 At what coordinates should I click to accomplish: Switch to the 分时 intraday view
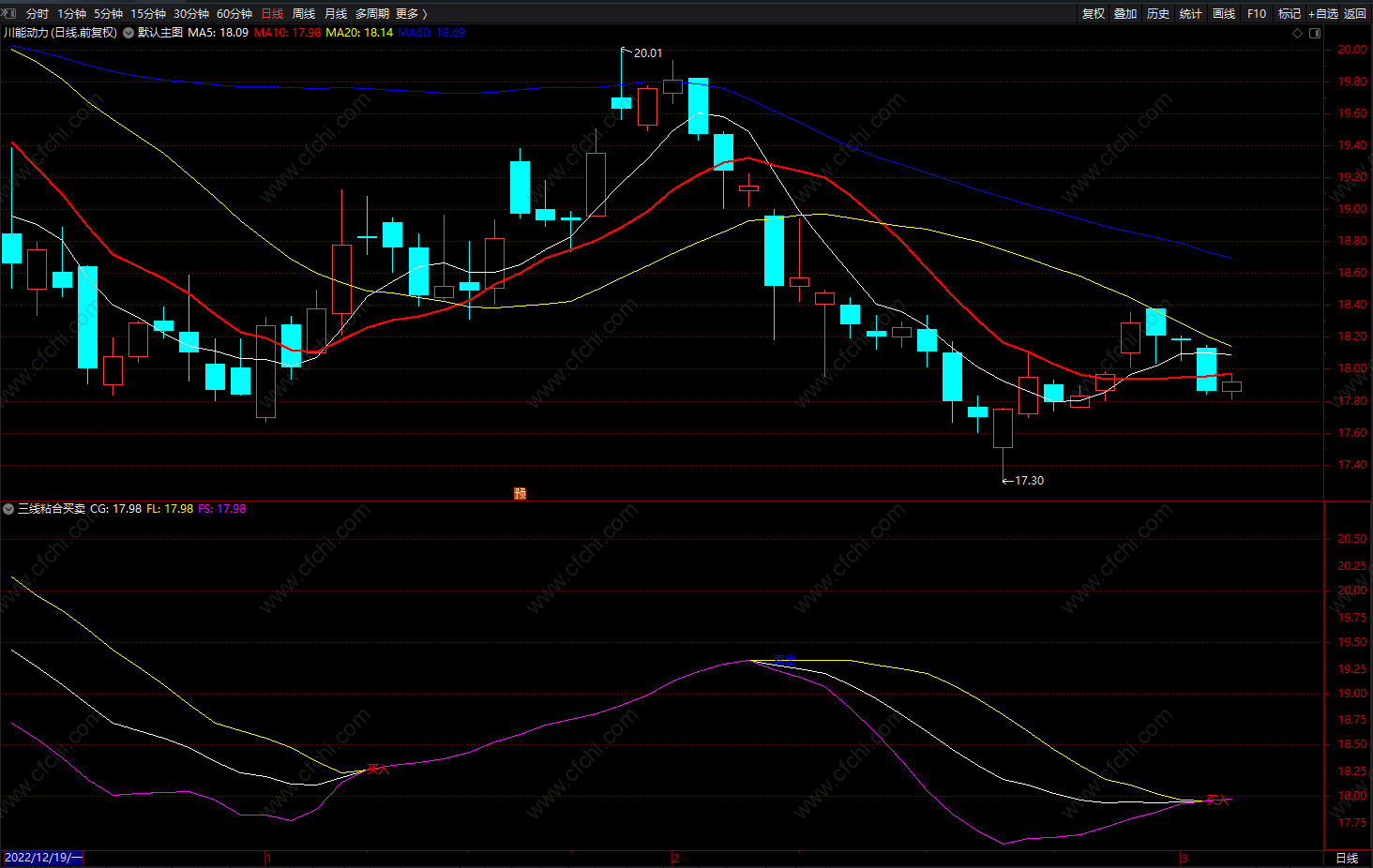point(38,14)
